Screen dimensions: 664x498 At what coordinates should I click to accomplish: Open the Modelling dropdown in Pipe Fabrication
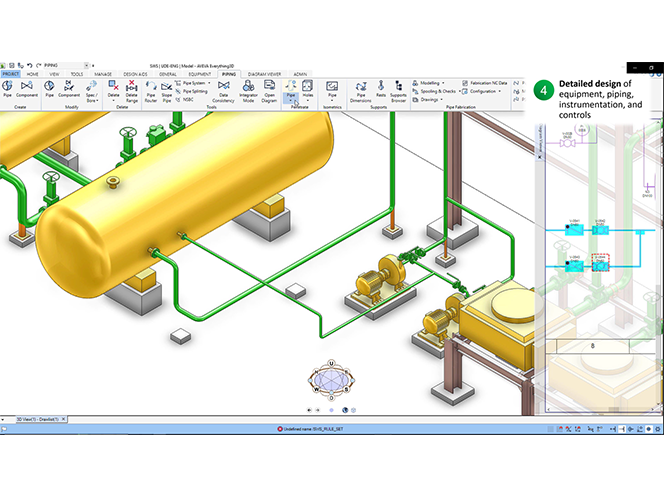point(434,83)
